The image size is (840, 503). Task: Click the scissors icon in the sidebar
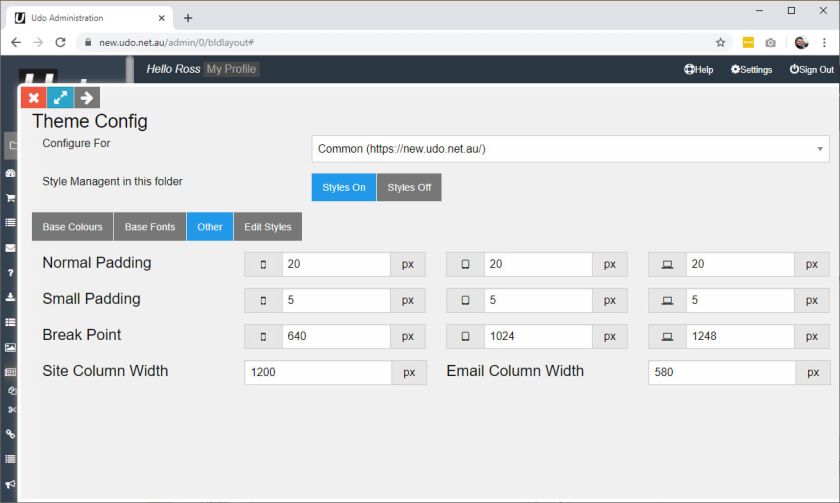(x=11, y=410)
